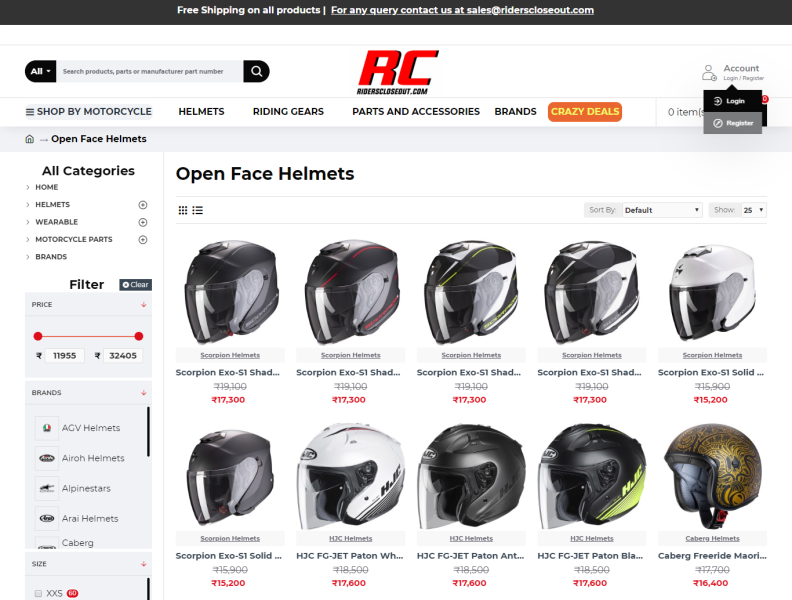Click the Arai Helmets brand logo
The image size is (792, 600).
point(47,519)
